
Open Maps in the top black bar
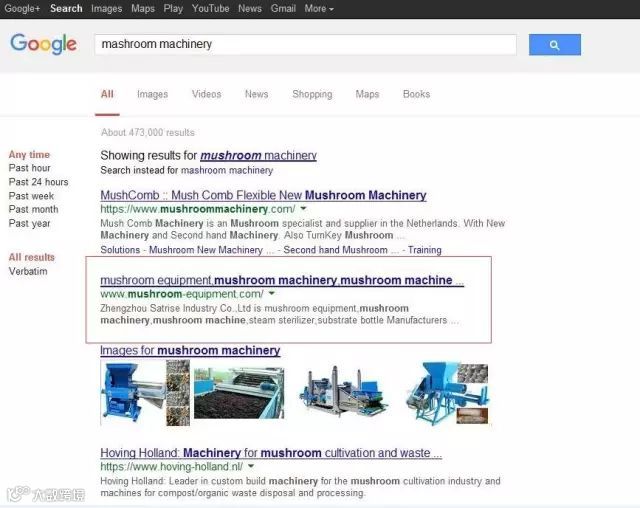click(143, 9)
